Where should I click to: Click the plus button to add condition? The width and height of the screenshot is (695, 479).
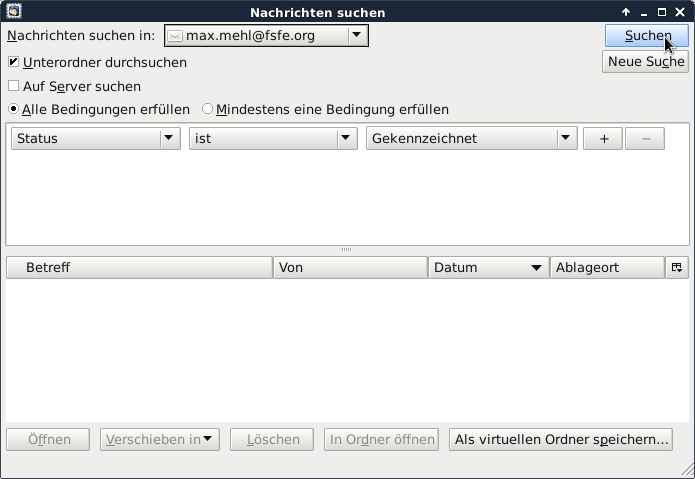pyautogui.click(x=603, y=139)
